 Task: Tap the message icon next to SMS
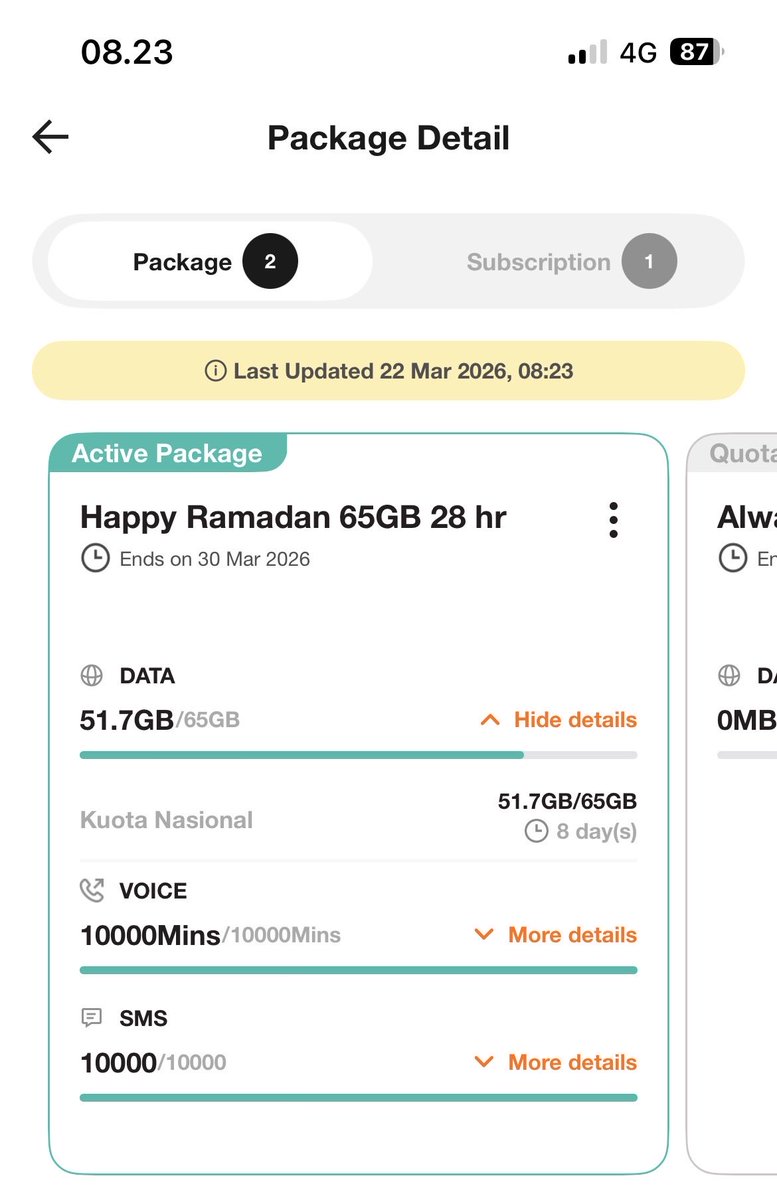(x=92, y=1018)
